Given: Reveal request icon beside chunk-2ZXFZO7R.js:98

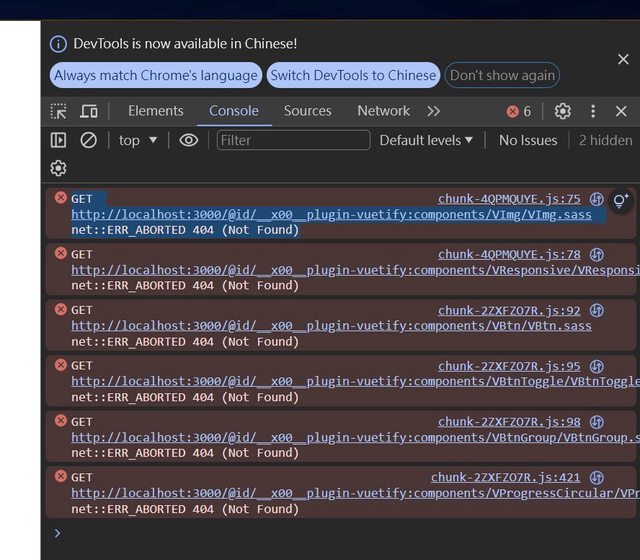Looking at the screenshot, I should [x=597, y=422].
